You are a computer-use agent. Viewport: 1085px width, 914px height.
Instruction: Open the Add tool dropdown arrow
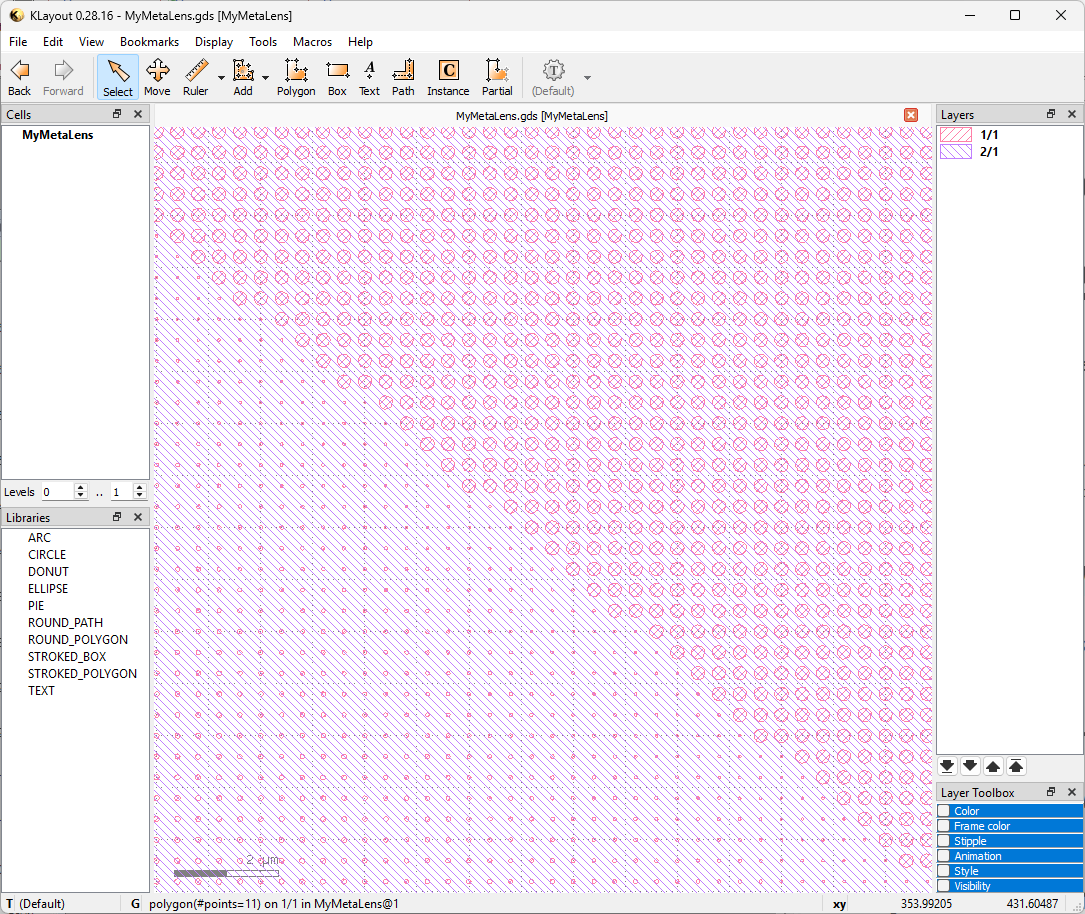[x=266, y=78]
